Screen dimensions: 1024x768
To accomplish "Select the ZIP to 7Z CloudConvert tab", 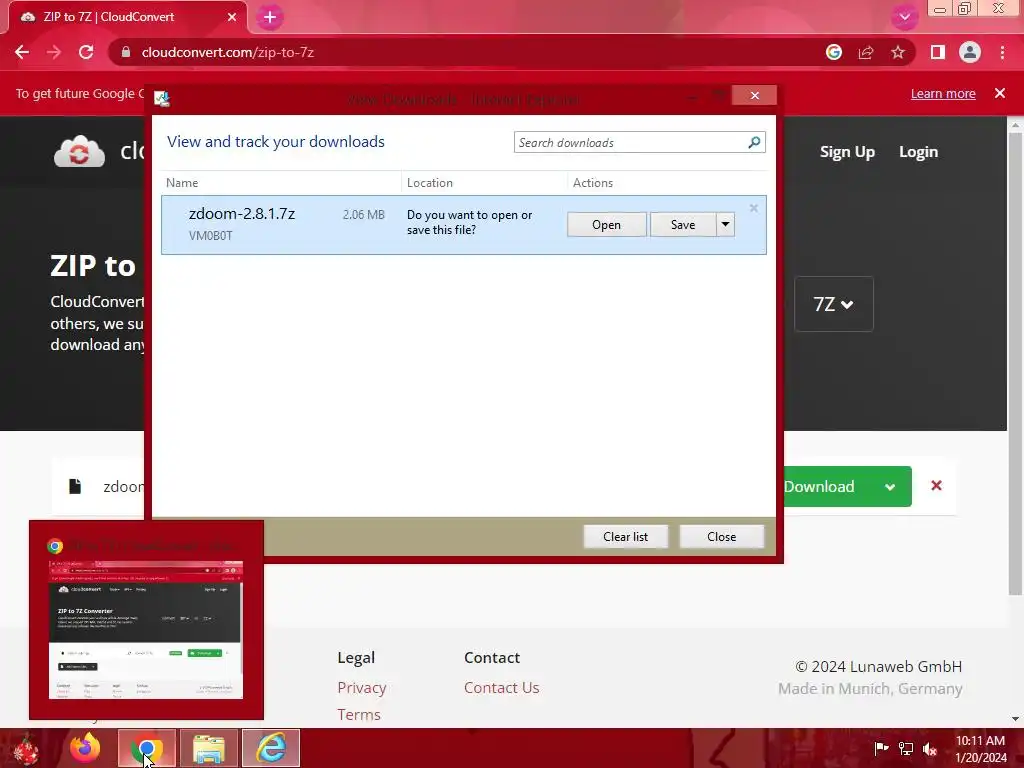I will pos(128,17).
